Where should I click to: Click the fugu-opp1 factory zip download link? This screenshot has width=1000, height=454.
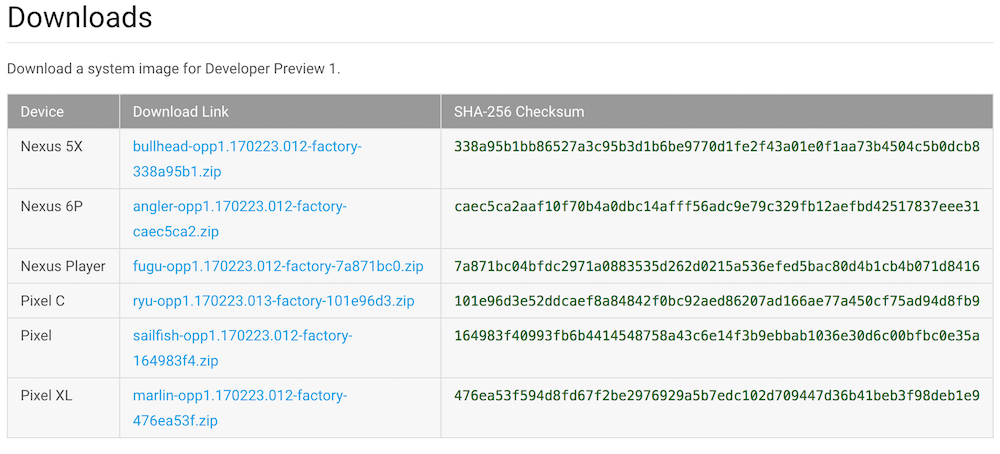tap(278, 266)
